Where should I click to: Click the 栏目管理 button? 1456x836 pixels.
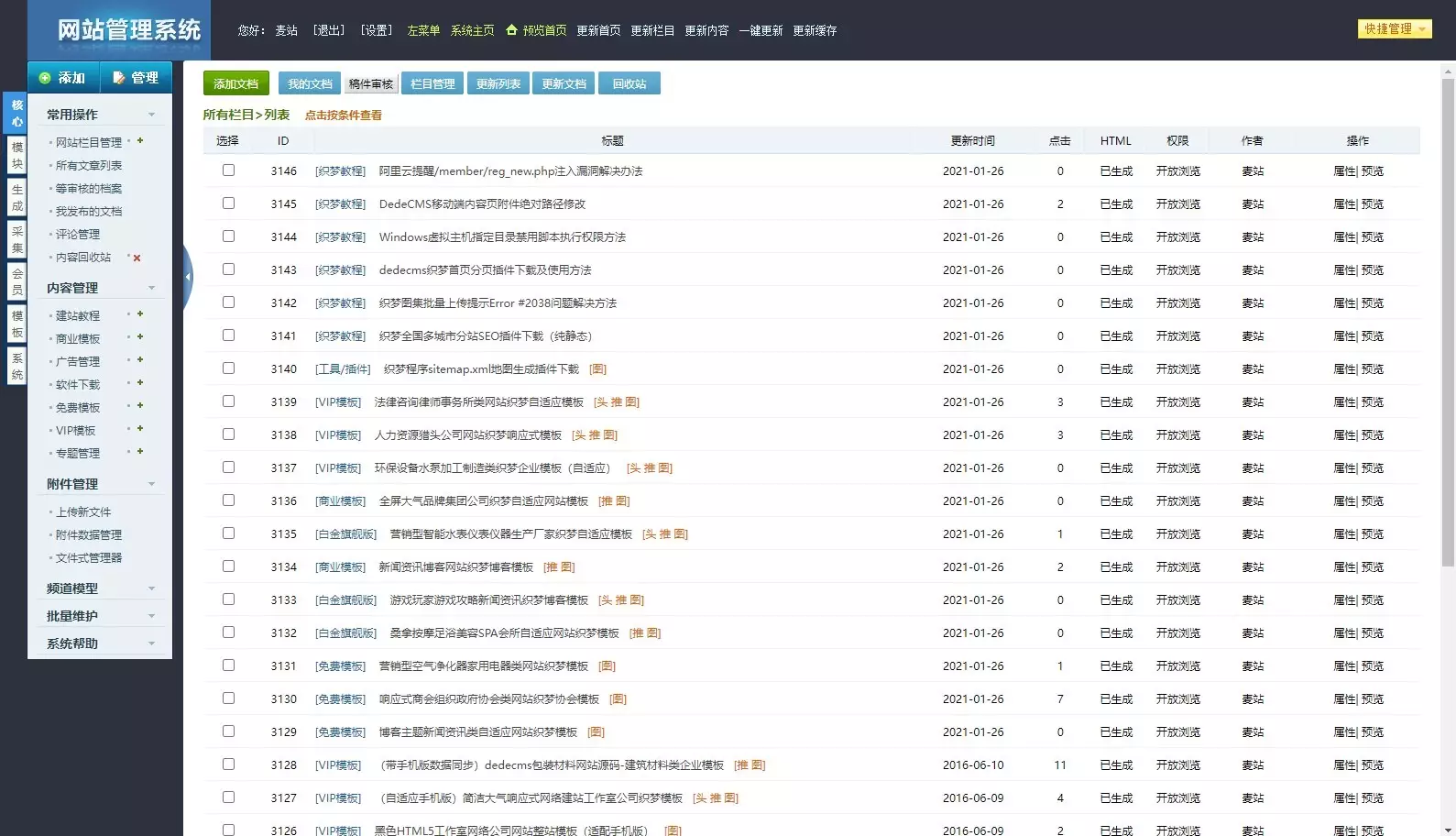pos(432,83)
